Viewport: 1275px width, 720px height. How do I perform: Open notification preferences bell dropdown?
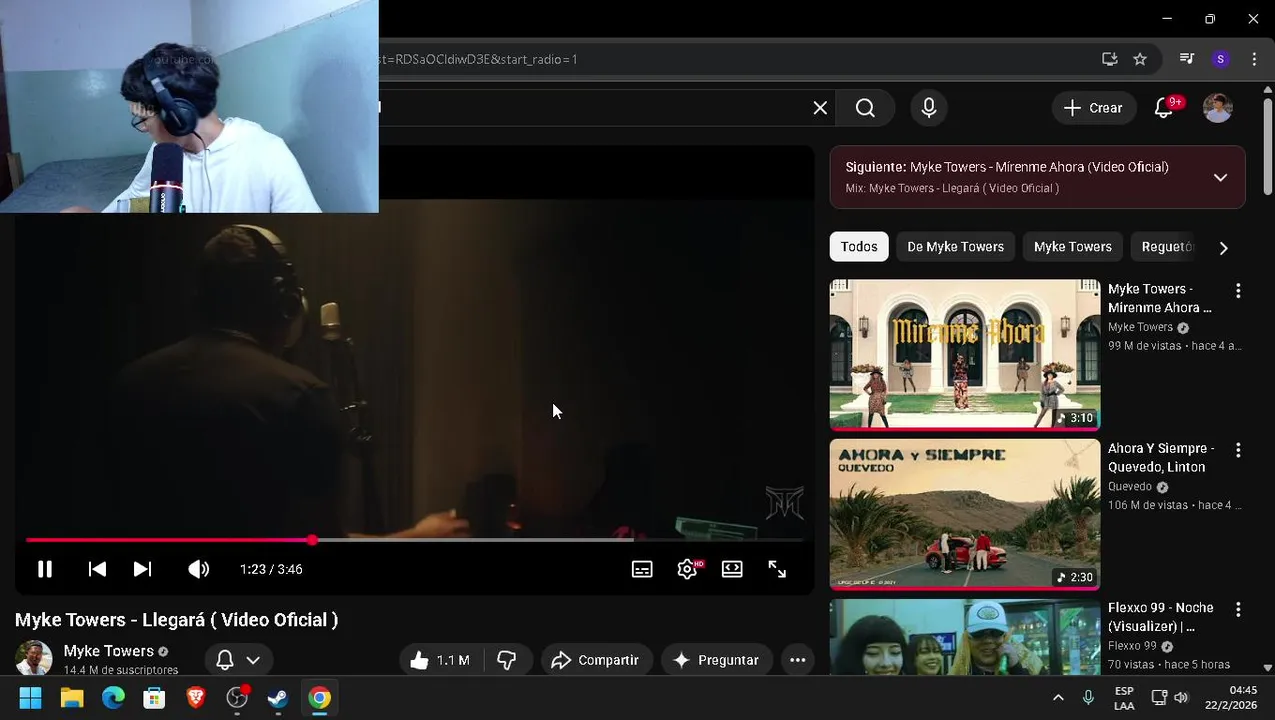pyautogui.click(x=238, y=660)
